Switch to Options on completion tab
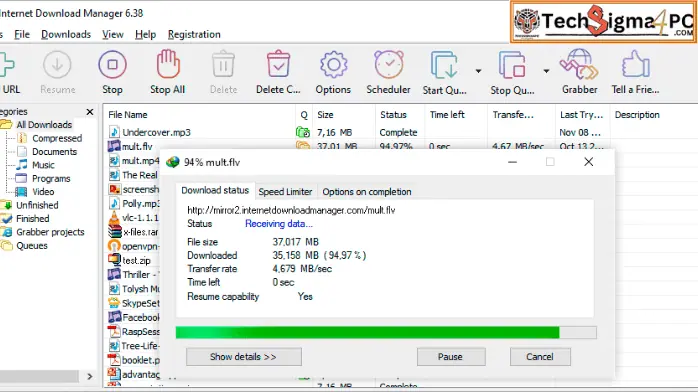The width and height of the screenshot is (698, 392). coord(367,192)
